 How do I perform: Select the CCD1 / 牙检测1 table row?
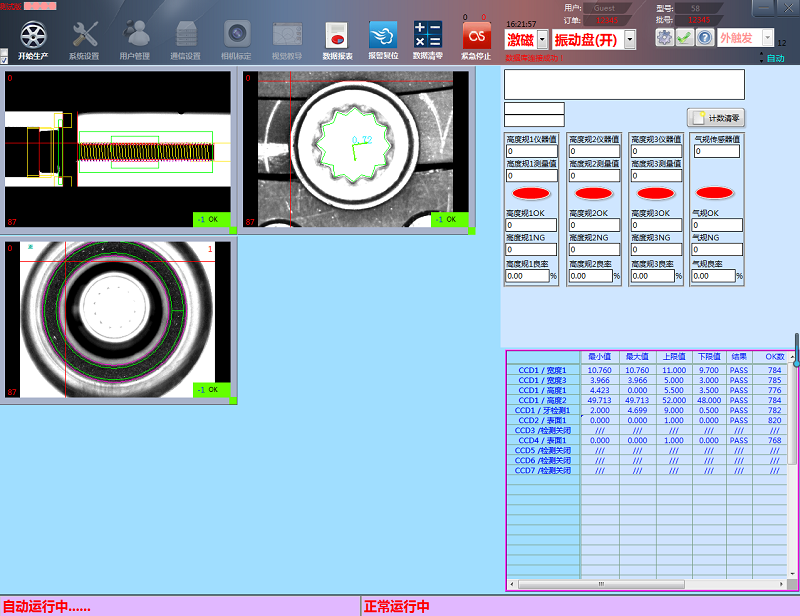coord(542,410)
